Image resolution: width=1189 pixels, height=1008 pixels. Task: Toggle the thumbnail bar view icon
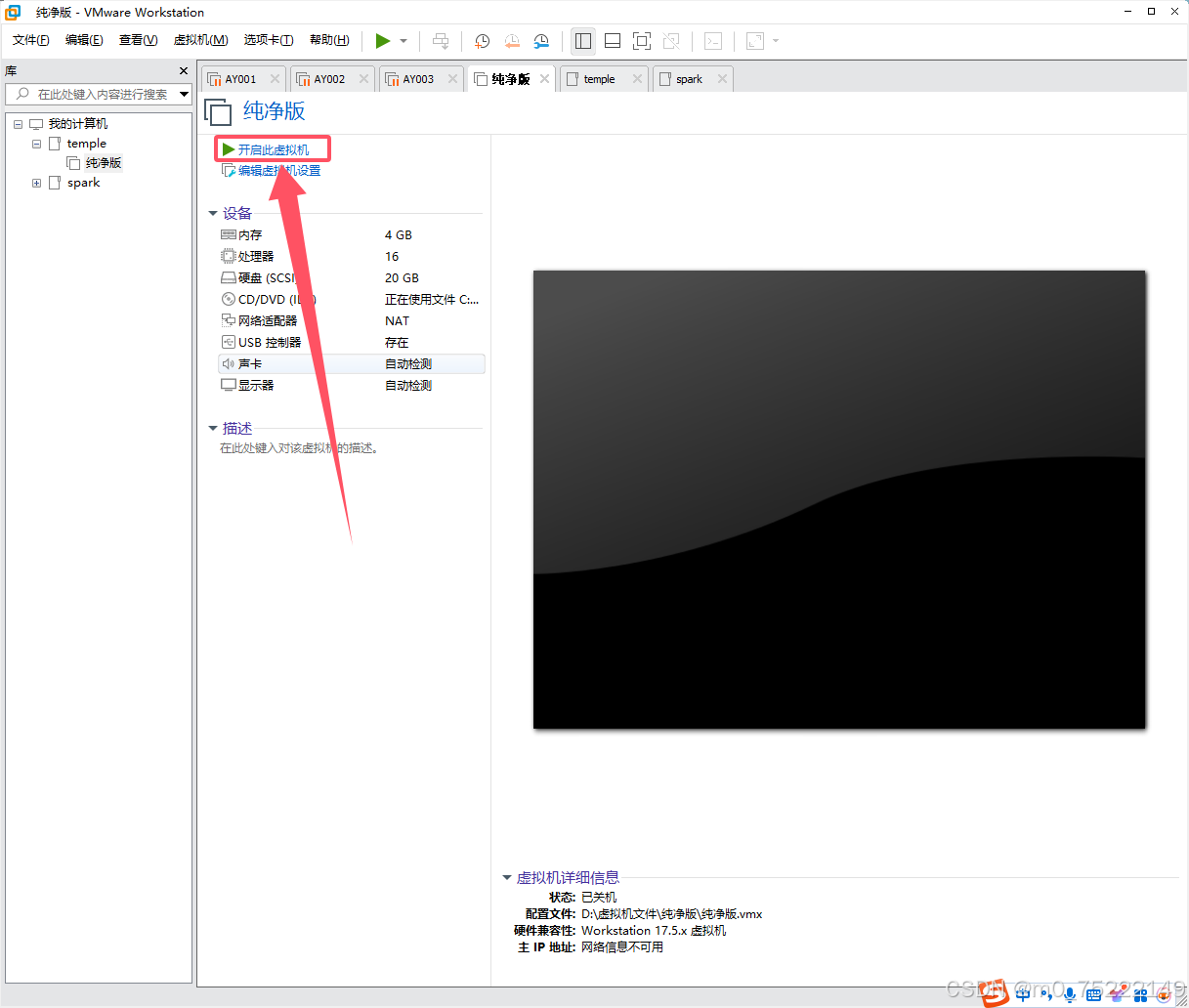point(613,41)
